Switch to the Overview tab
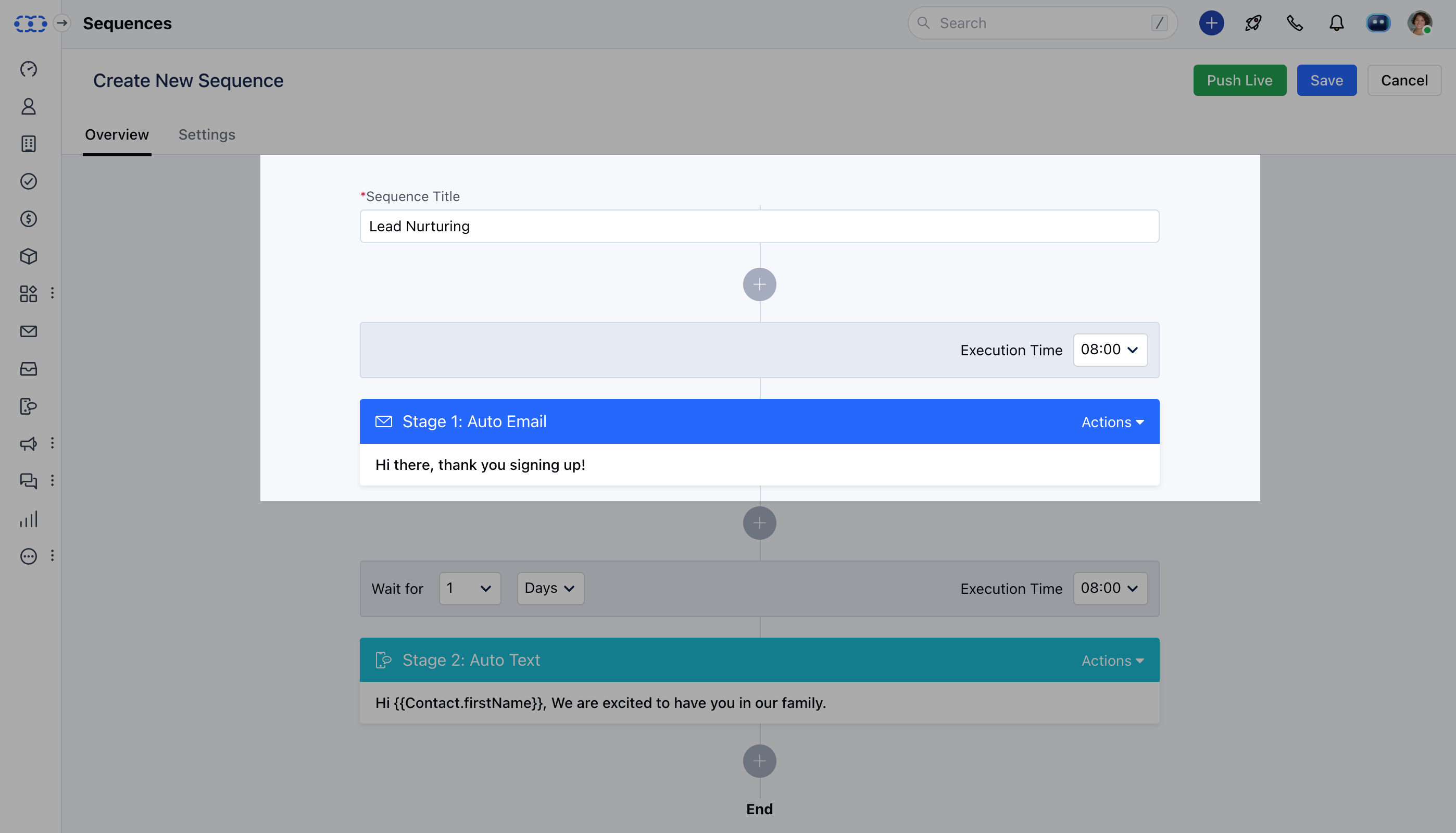 (x=117, y=134)
